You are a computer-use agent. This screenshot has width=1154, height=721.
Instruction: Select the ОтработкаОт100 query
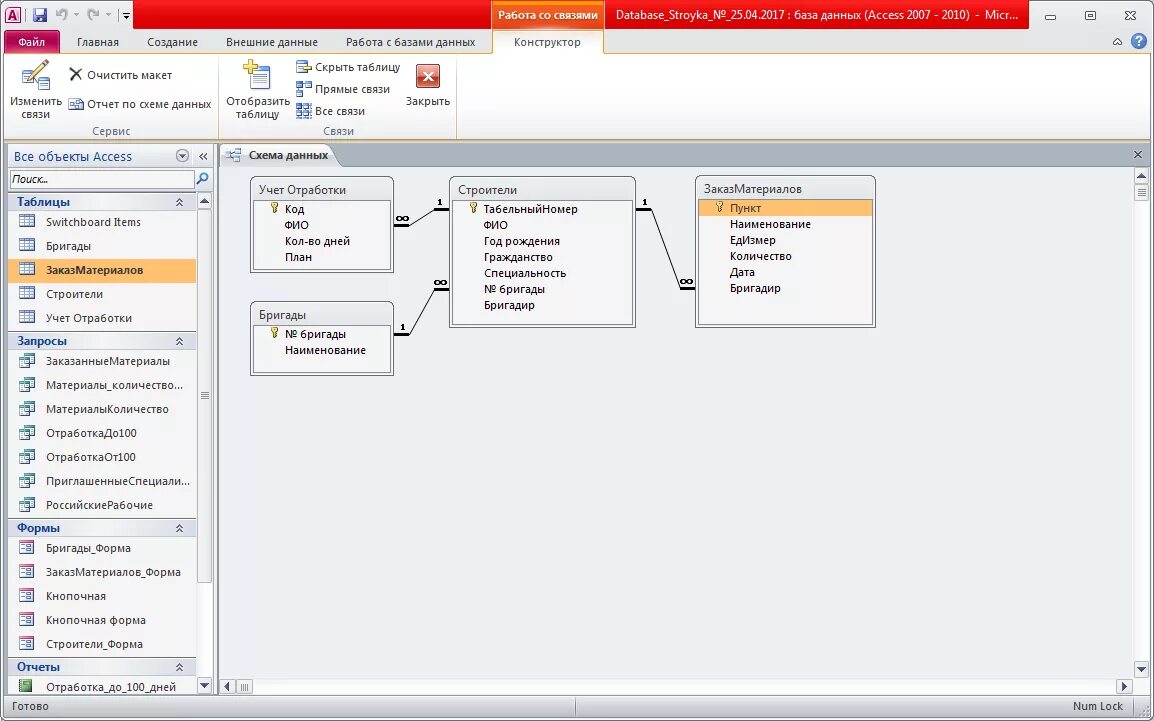pos(102,457)
